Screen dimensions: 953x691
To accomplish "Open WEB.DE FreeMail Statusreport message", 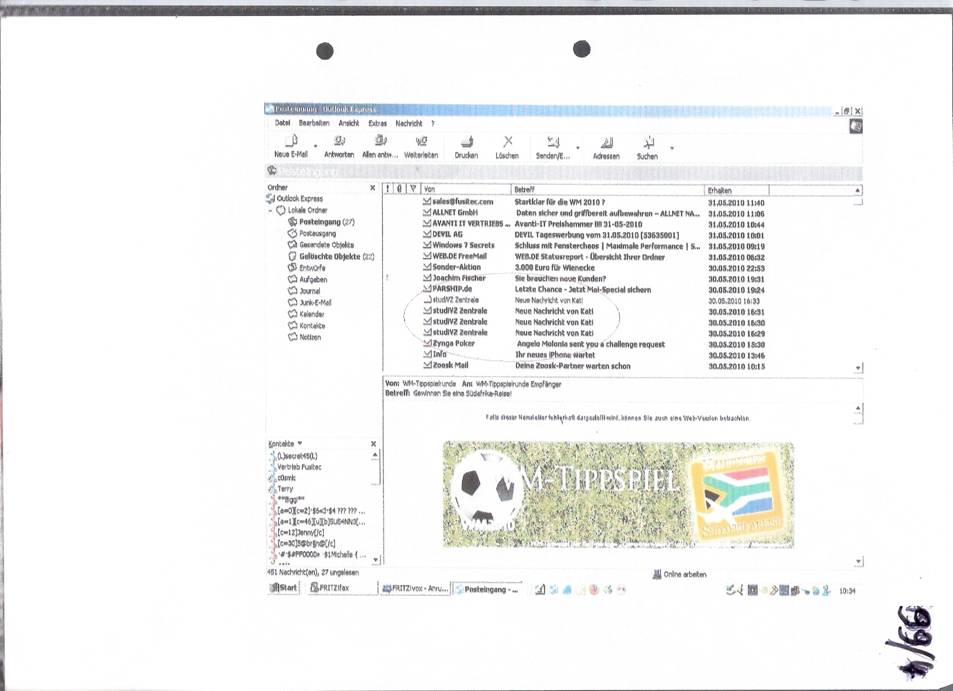I will tap(594, 256).
